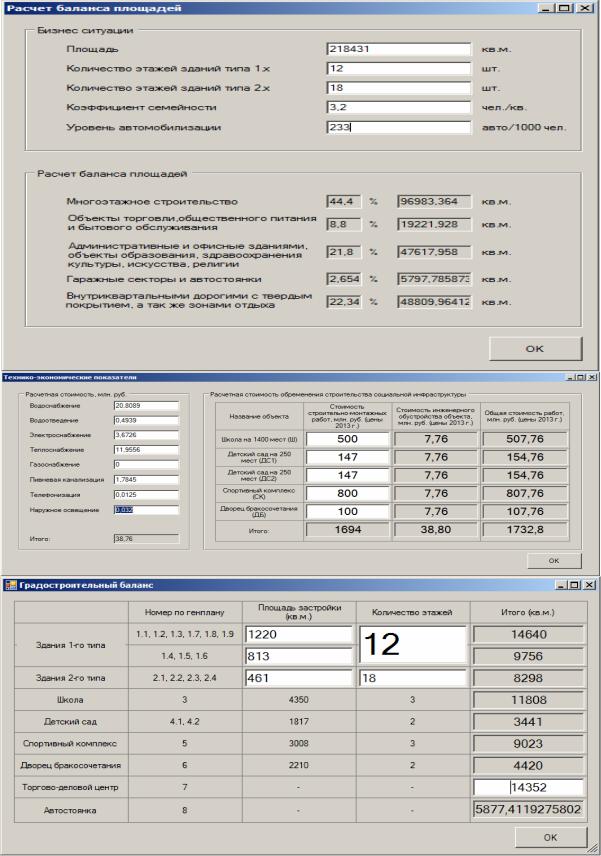Edit type 2 floors field 18
This screenshot has width=601, height=856.
[413, 678]
